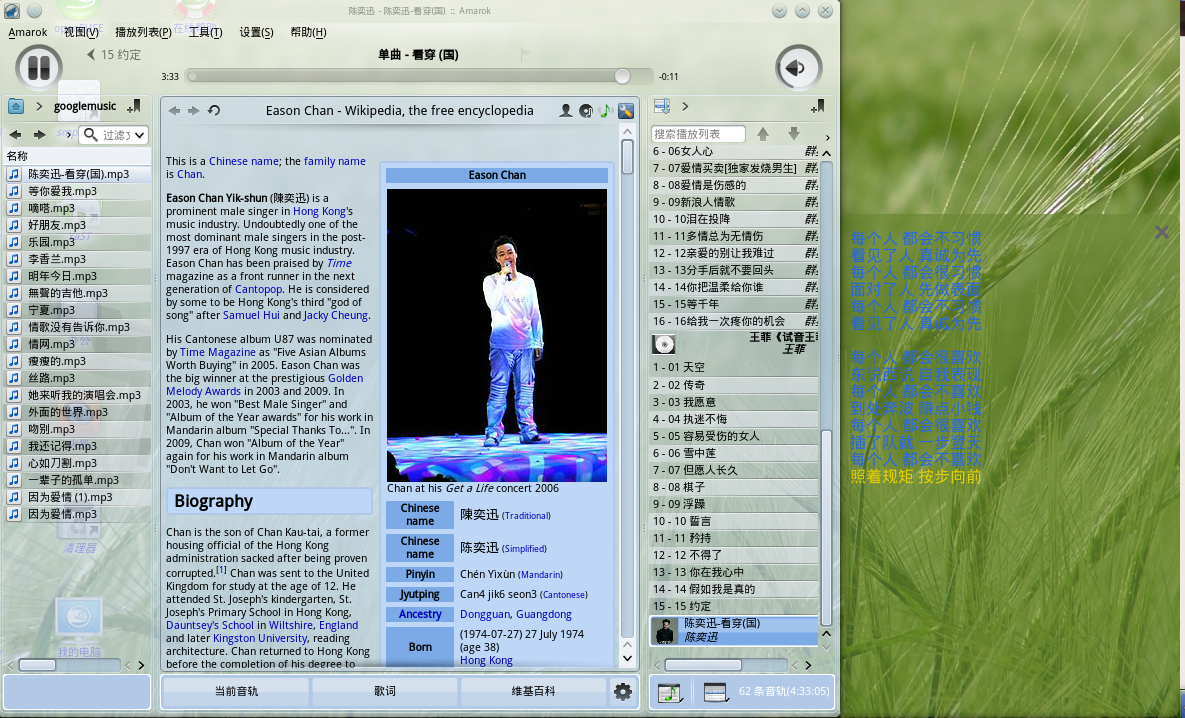This screenshot has height=718, width=1185.
Task: Pause playback with the large pause button
Action: (x=39, y=68)
